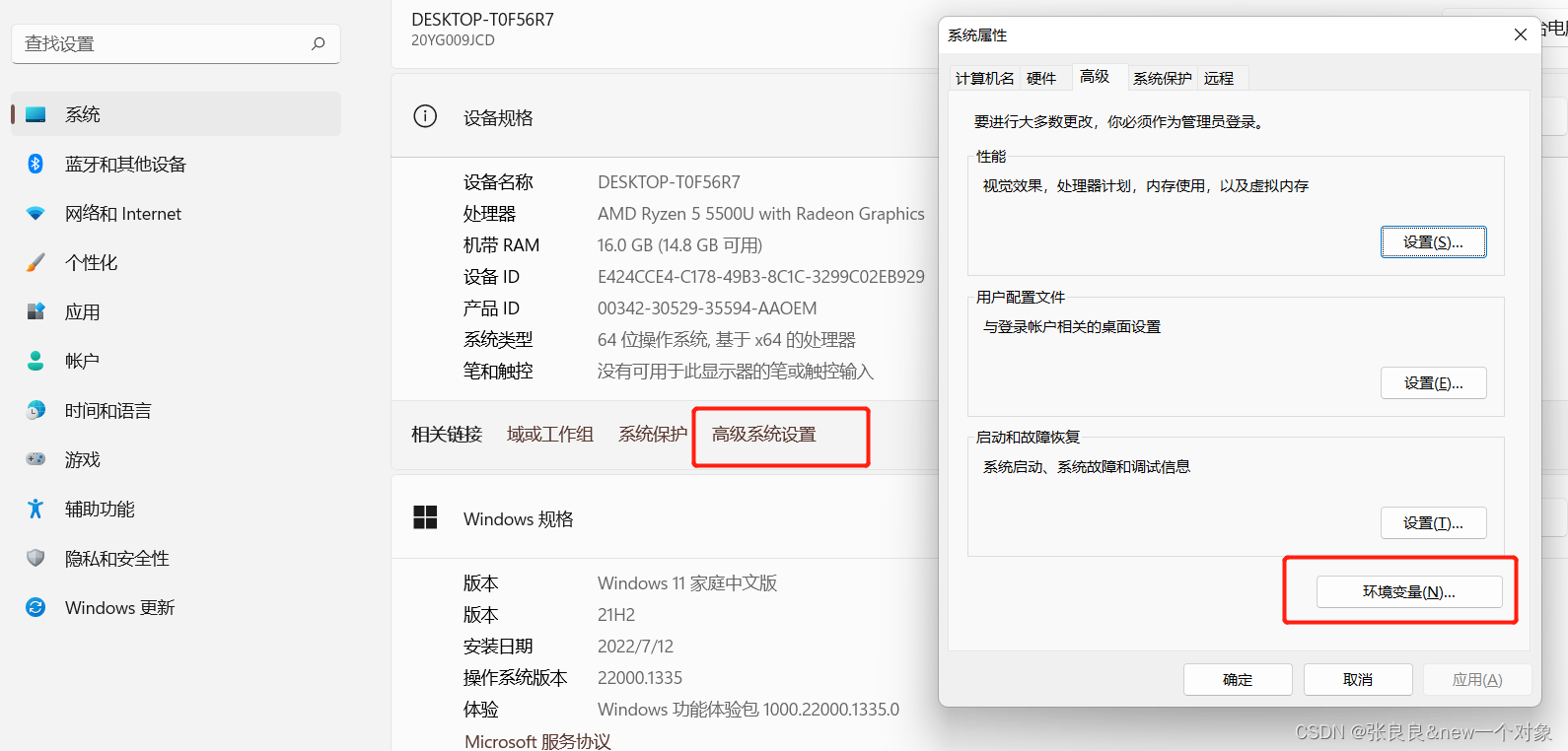
Task: Select version value 21H2
Action: [x=616, y=615]
